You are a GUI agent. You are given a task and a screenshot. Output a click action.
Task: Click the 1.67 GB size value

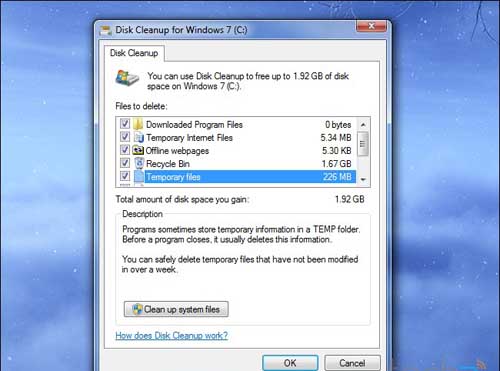[336, 164]
